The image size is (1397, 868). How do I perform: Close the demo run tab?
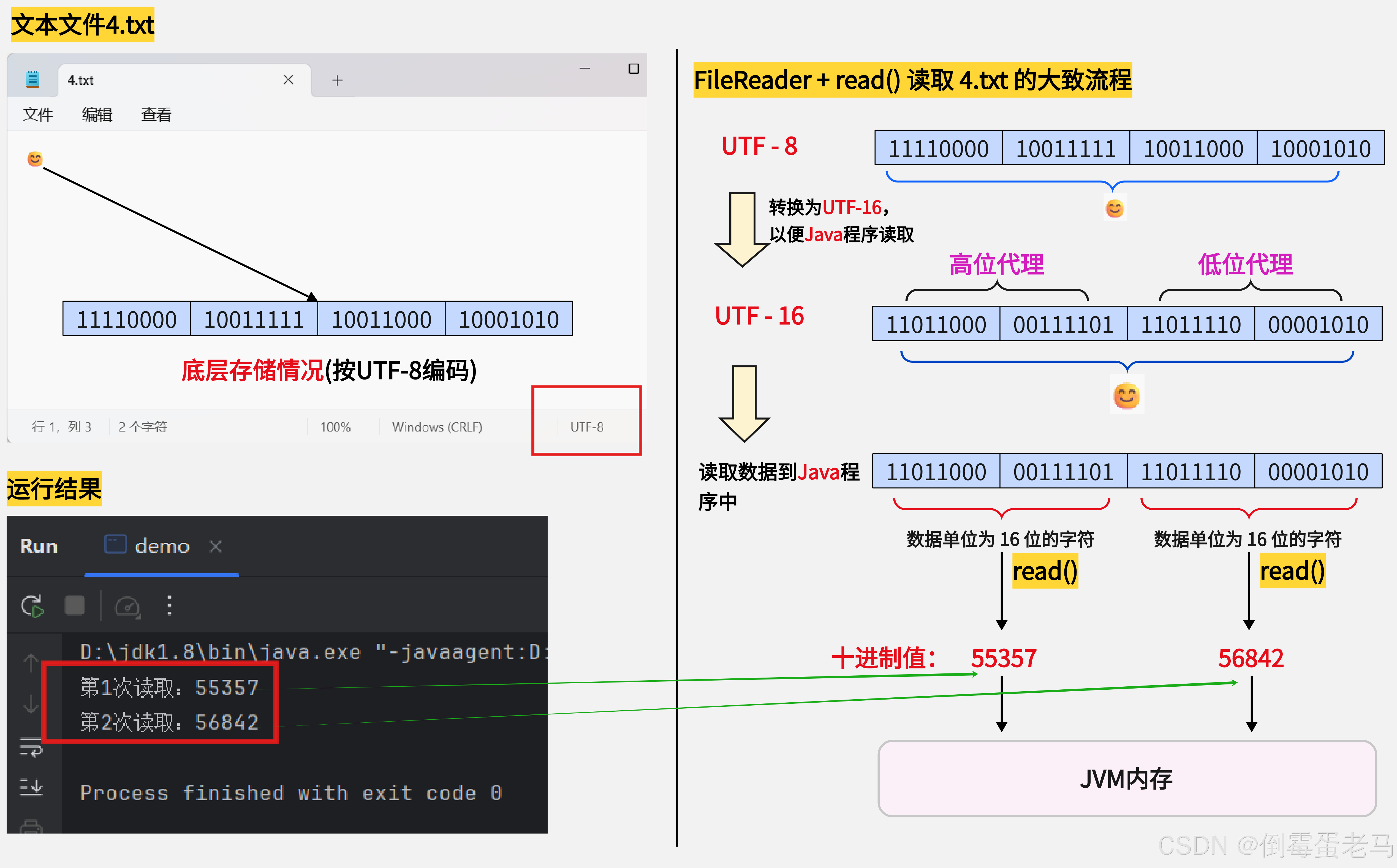[x=216, y=546]
